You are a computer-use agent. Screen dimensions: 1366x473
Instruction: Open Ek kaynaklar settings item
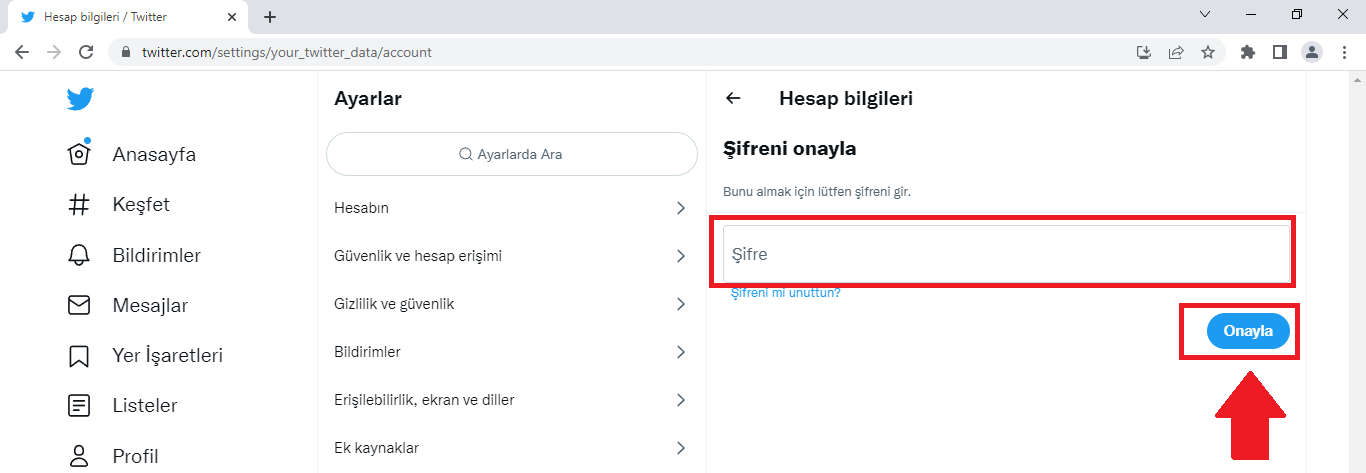[511, 448]
